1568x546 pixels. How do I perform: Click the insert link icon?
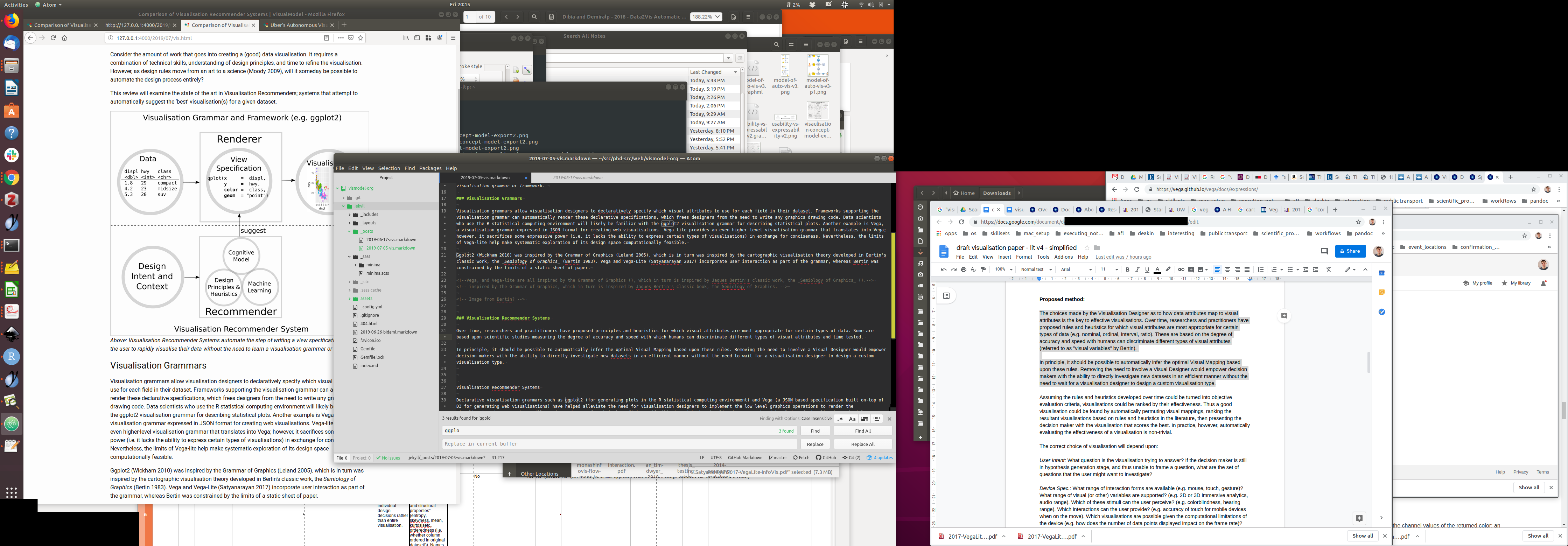coord(1181,269)
